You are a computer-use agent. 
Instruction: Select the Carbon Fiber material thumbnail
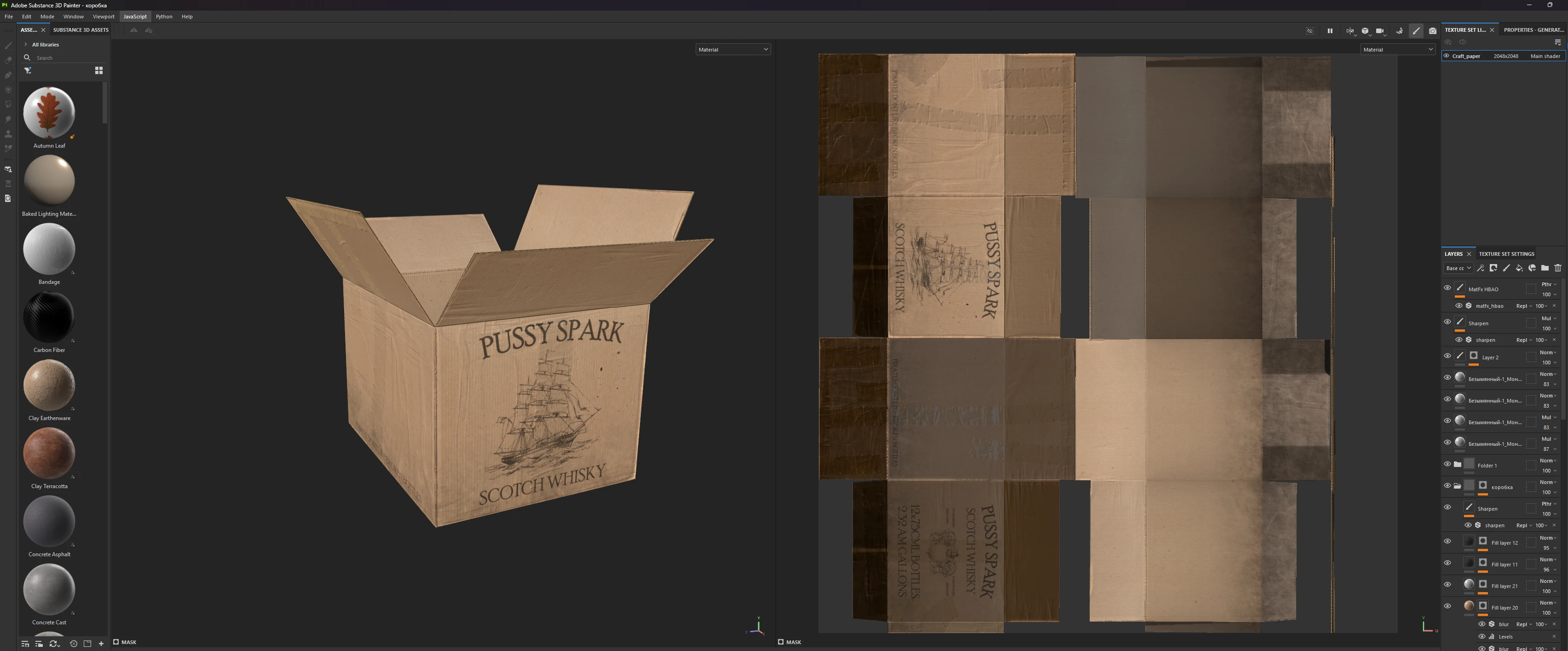[x=49, y=317]
